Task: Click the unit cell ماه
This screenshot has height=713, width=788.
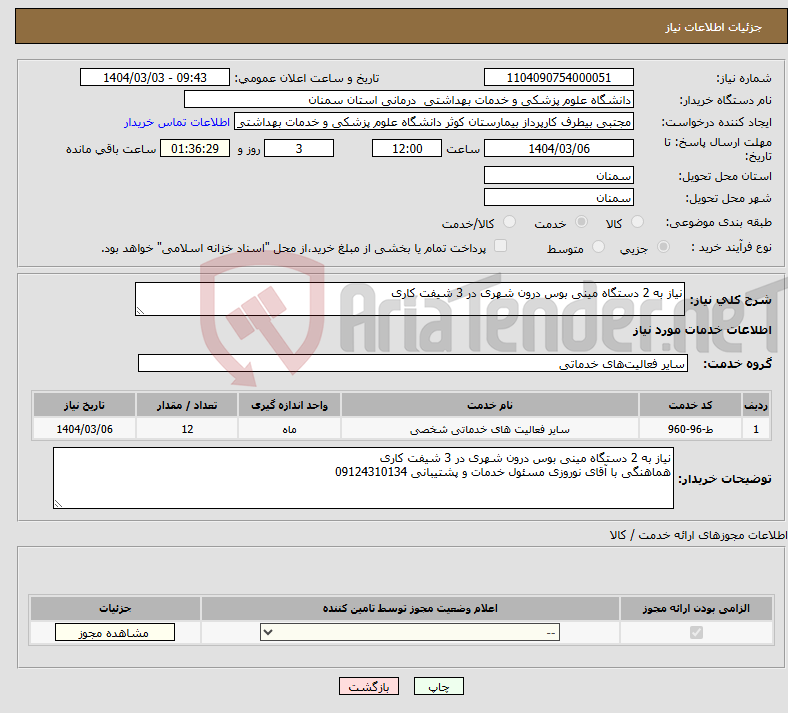Action: [289, 429]
